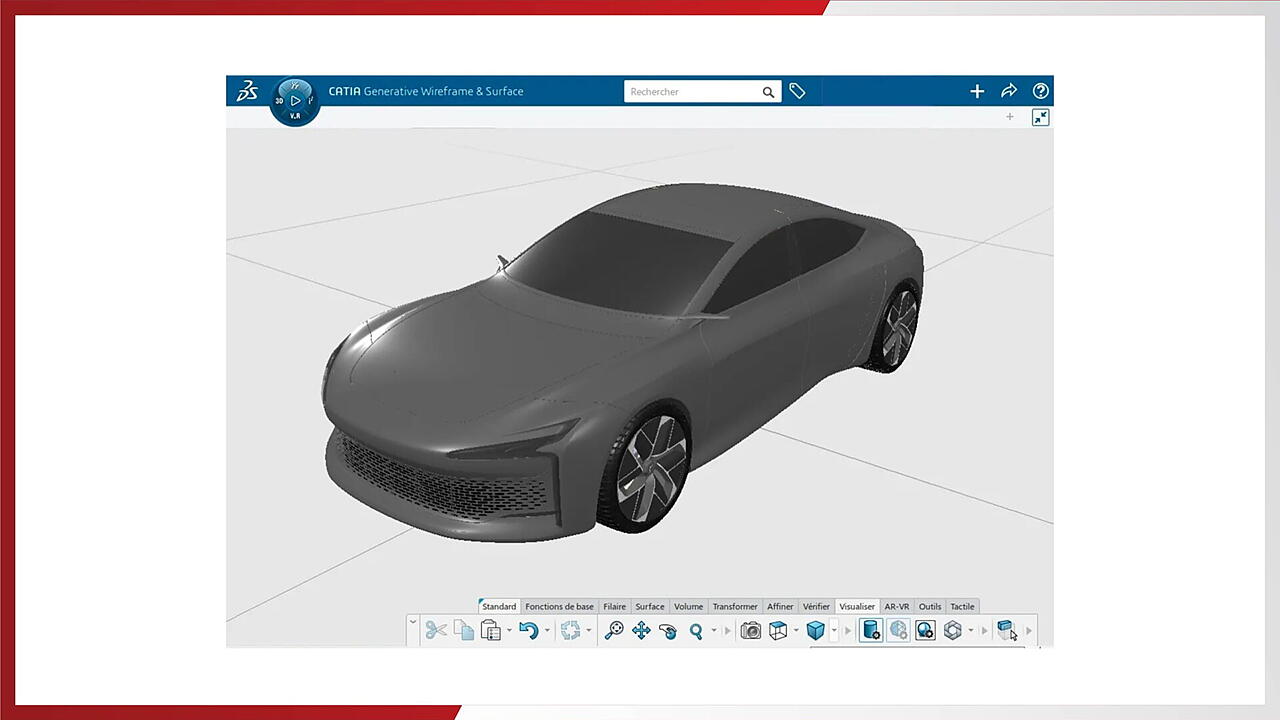Switch to the Surface tab
This screenshot has width=1280, height=720.
650,606
